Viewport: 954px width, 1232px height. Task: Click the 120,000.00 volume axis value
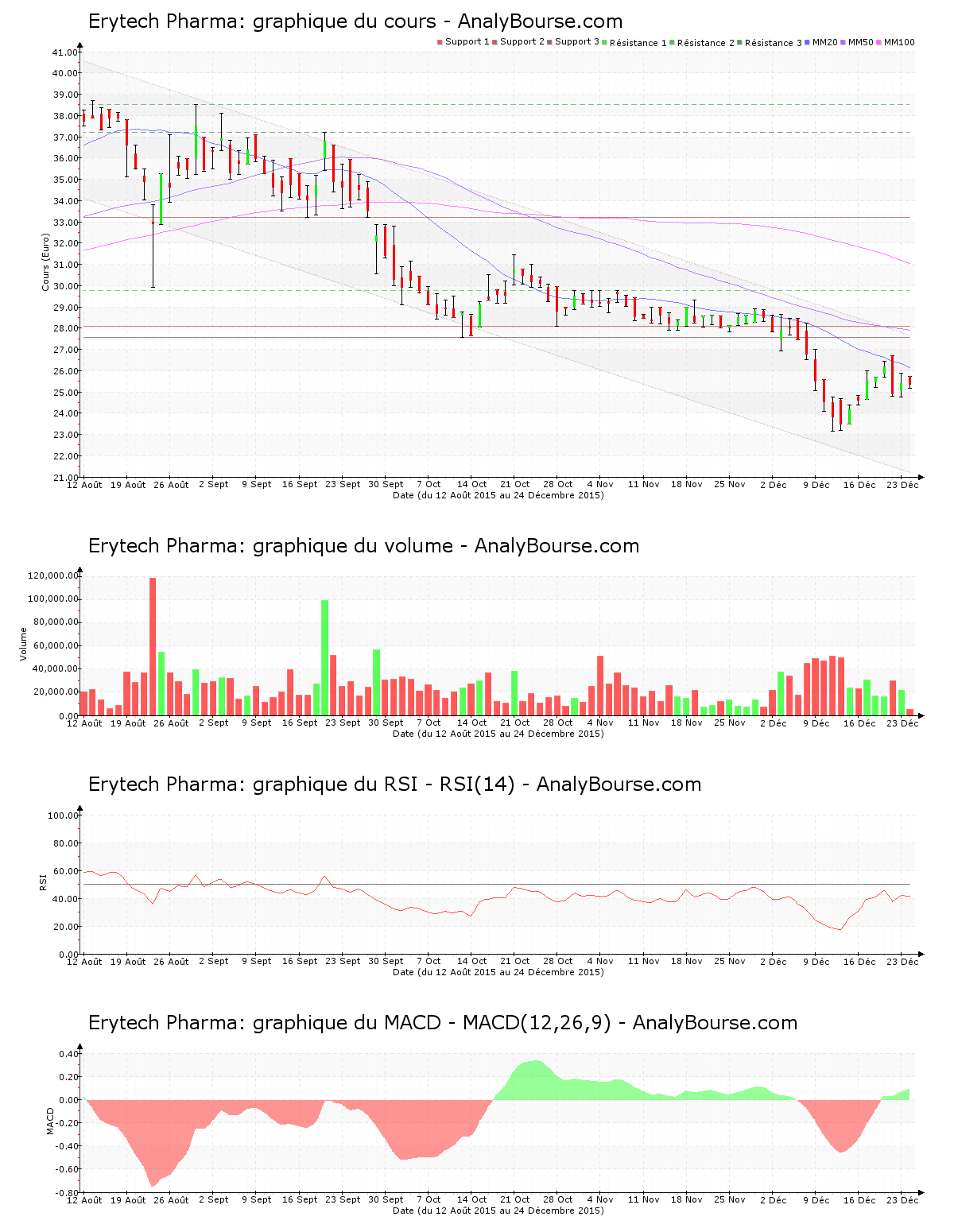click(52, 576)
